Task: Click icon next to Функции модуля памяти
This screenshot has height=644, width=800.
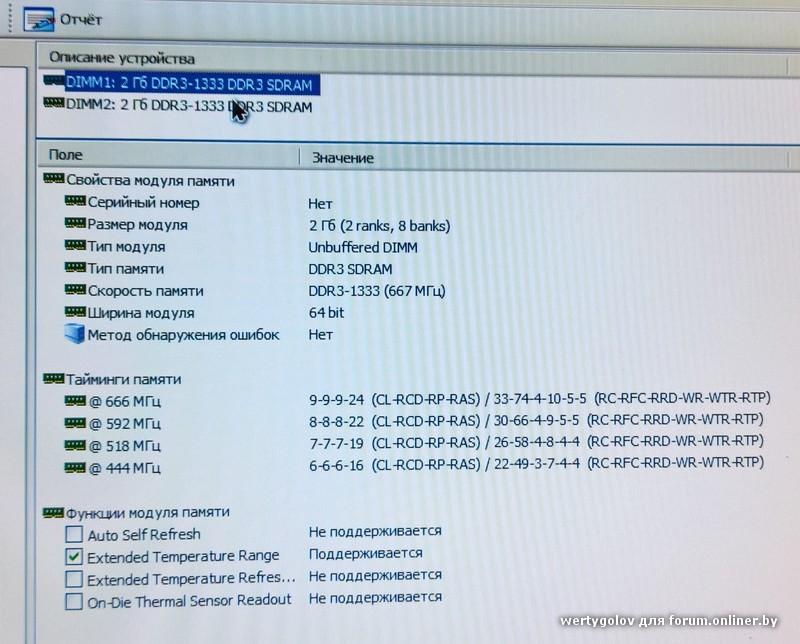Action: tap(54, 512)
